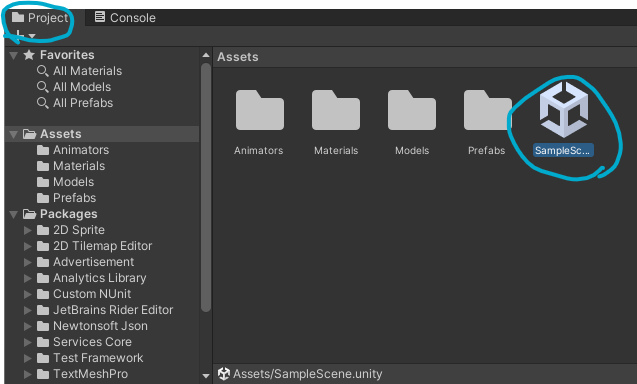
Task: Select the Models folder icon in grid
Action: [x=412, y=110]
